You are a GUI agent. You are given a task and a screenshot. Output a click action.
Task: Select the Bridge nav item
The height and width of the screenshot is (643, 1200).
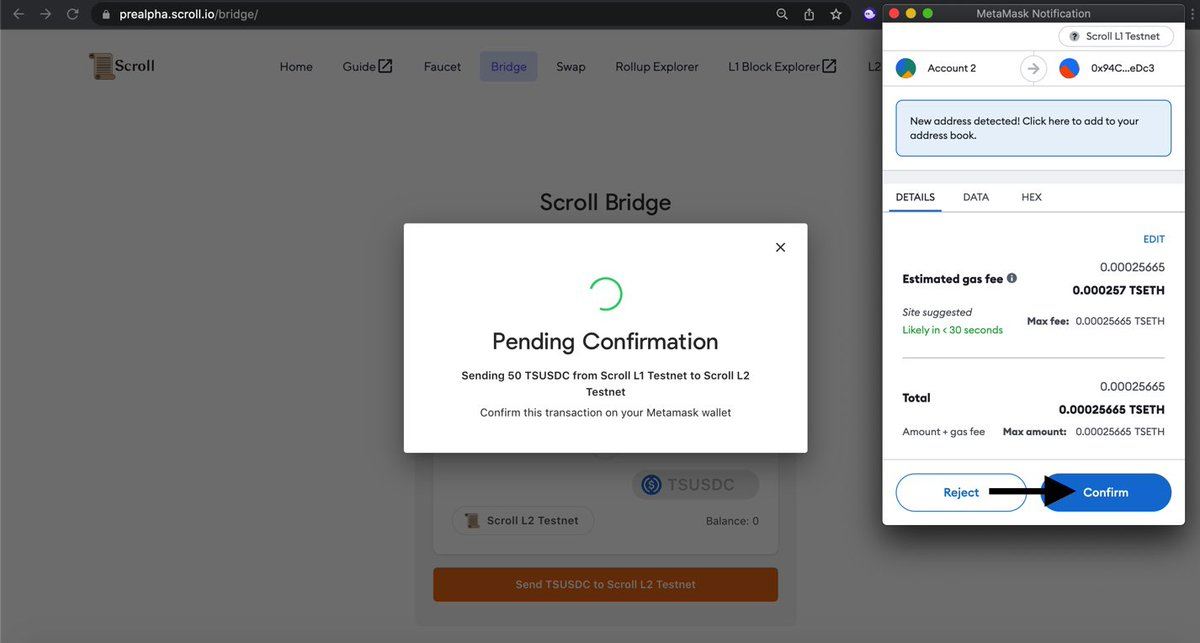[509, 67]
